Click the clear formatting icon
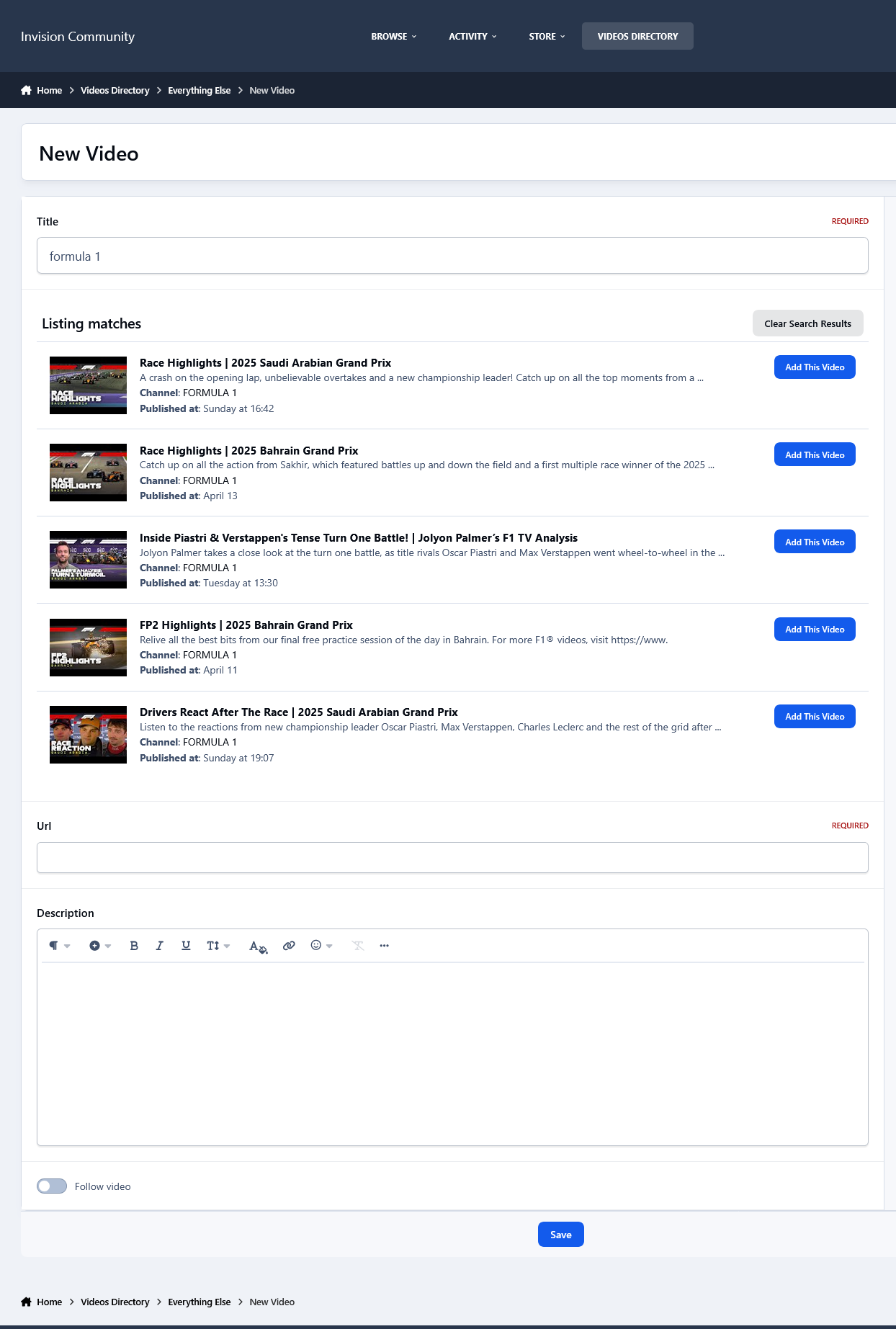The image size is (896, 1329). tap(358, 946)
